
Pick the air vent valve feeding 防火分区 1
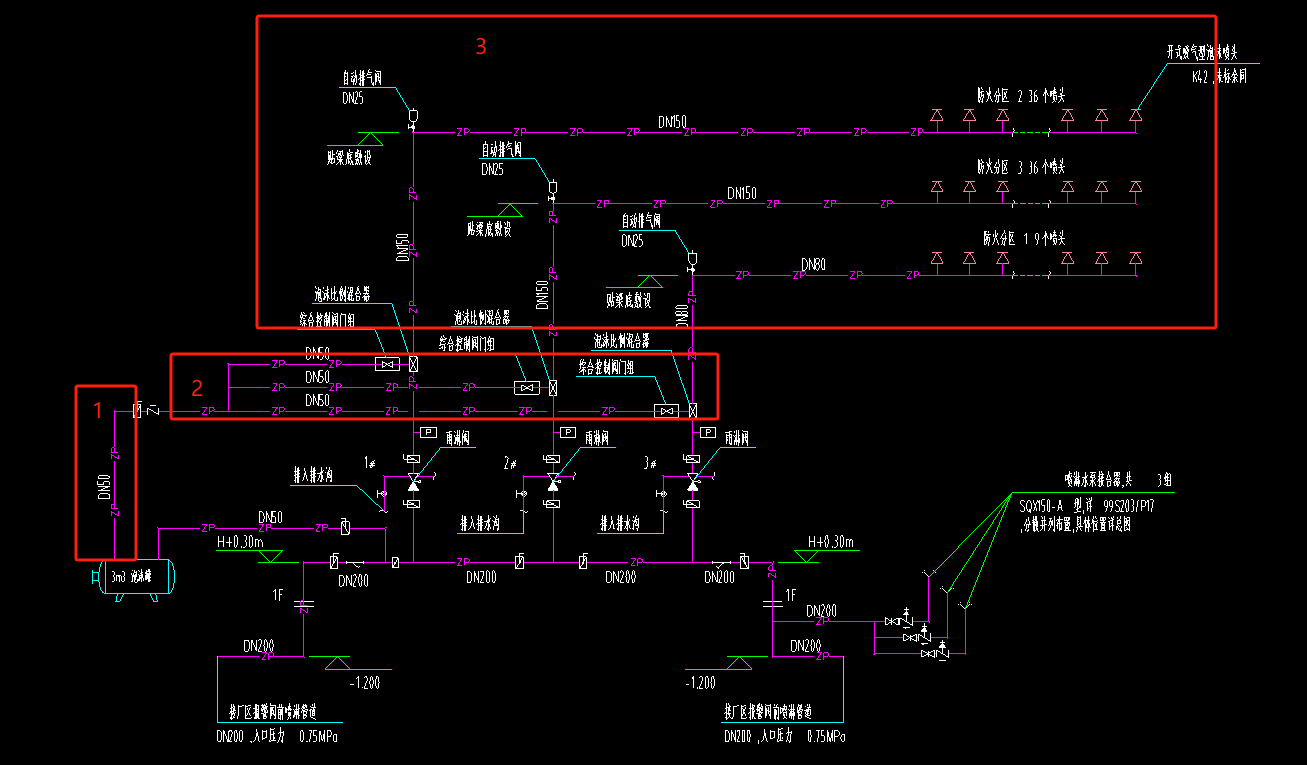(x=691, y=260)
